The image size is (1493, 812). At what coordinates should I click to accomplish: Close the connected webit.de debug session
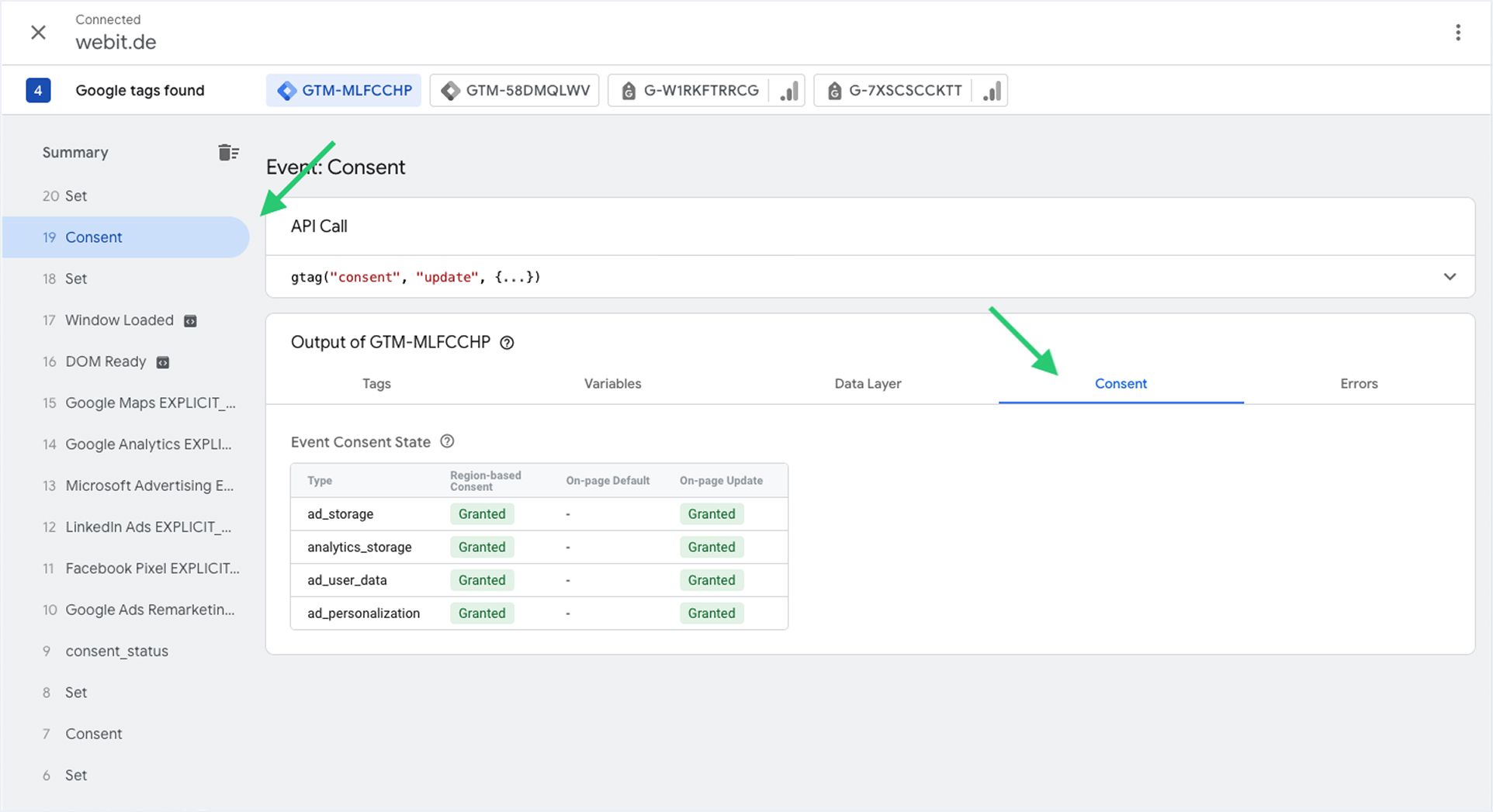tap(37, 32)
